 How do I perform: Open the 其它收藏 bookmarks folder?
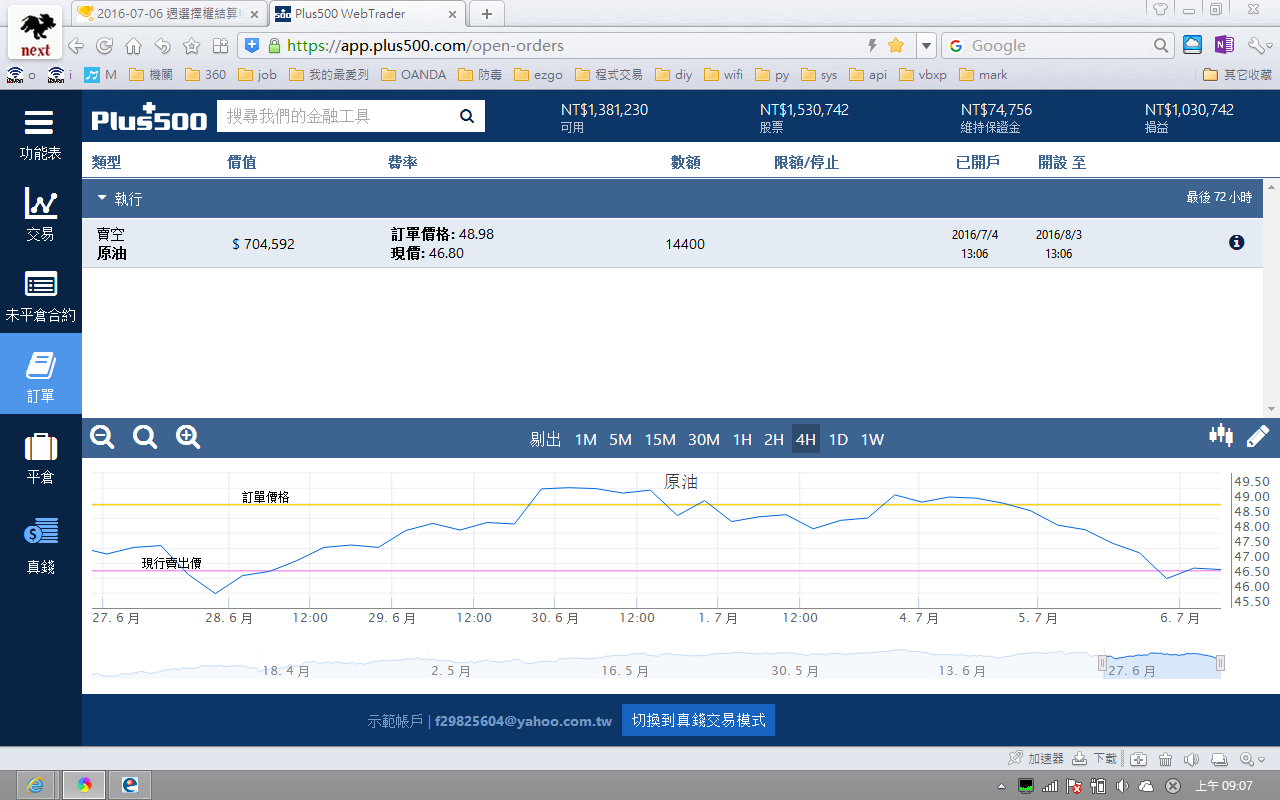[x=1238, y=75]
